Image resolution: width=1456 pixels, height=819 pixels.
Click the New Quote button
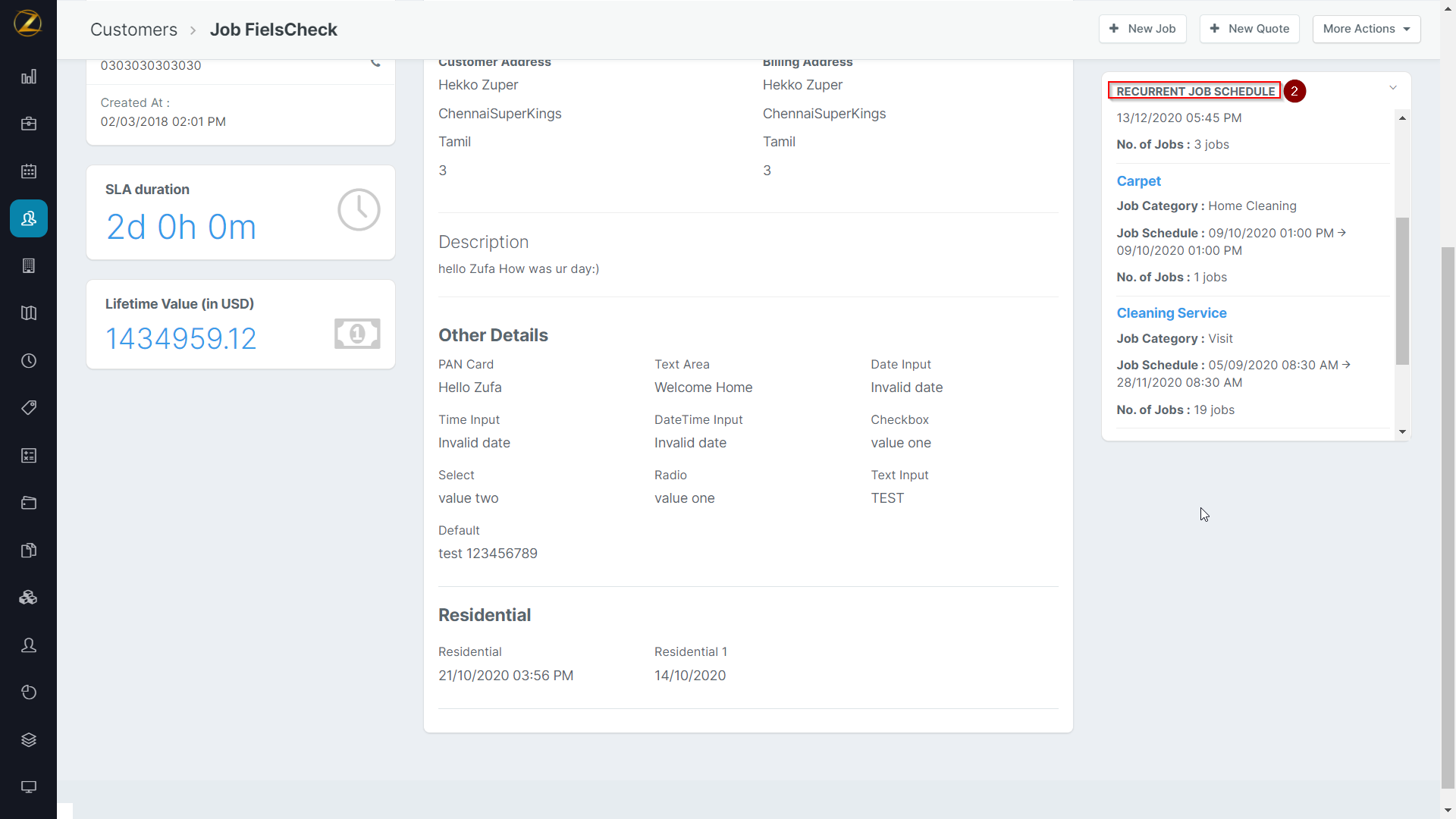(1249, 29)
